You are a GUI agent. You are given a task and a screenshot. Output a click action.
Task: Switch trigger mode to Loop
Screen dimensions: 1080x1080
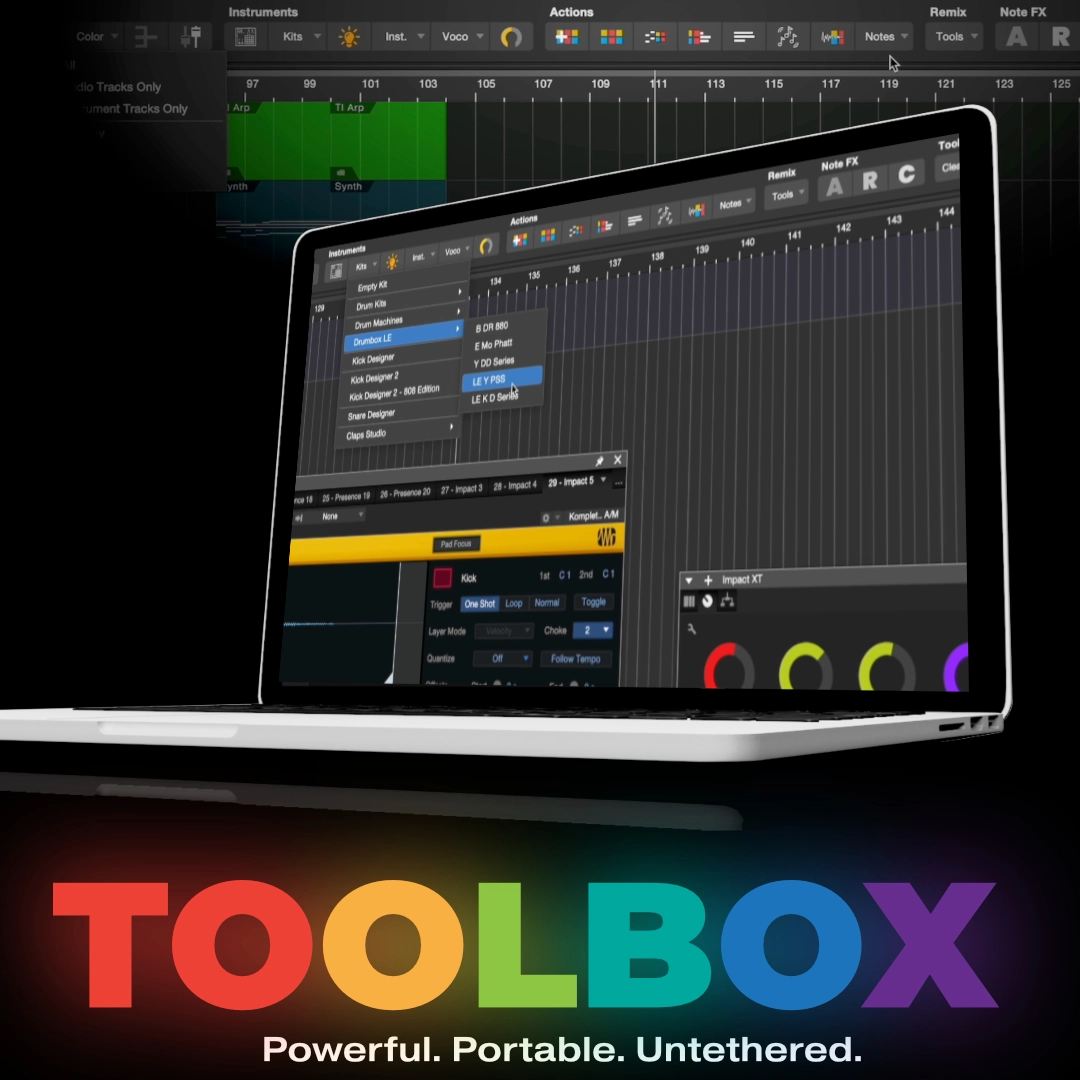(x=514, y=603)
